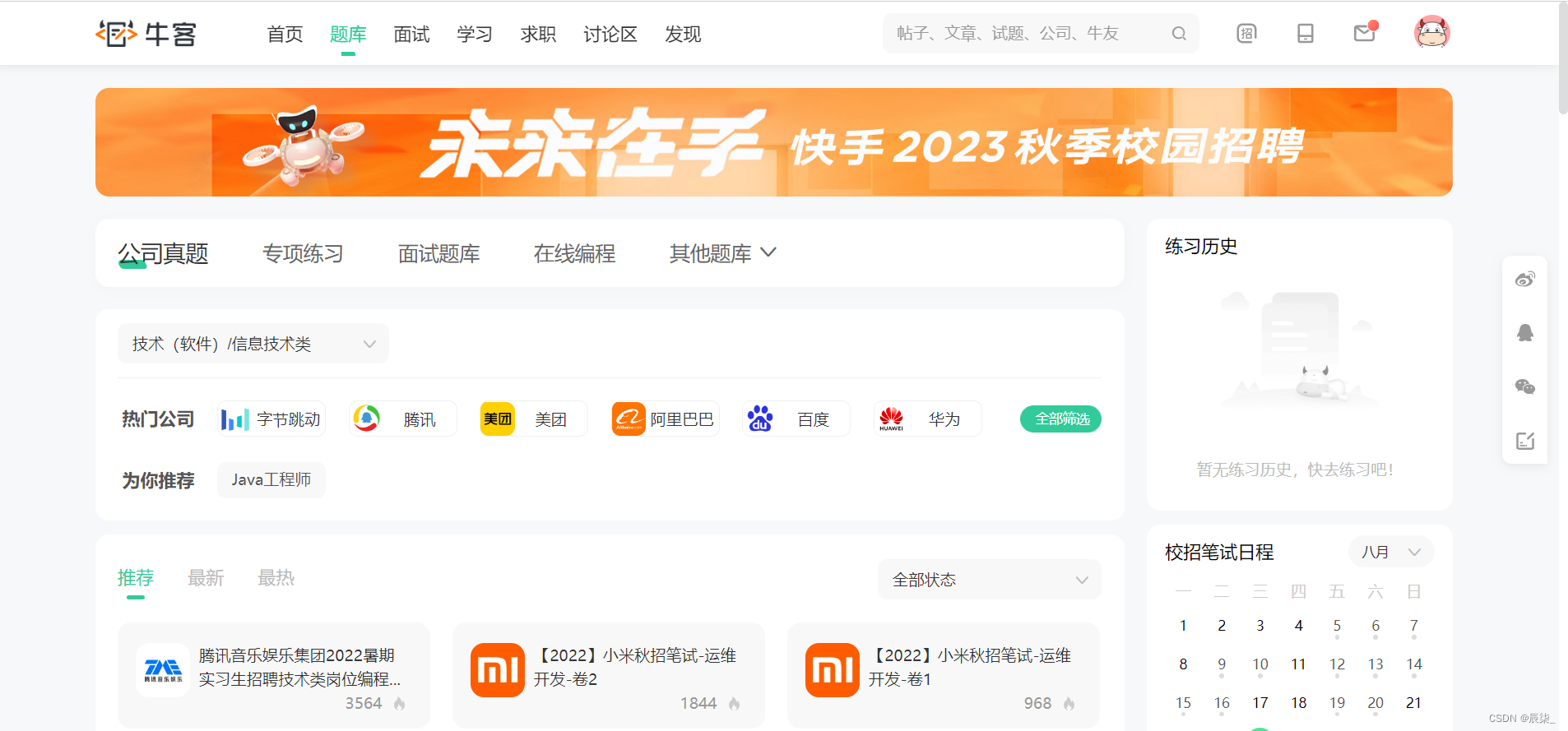Switch to 面试题库 tab

click(x=438, y=253)
